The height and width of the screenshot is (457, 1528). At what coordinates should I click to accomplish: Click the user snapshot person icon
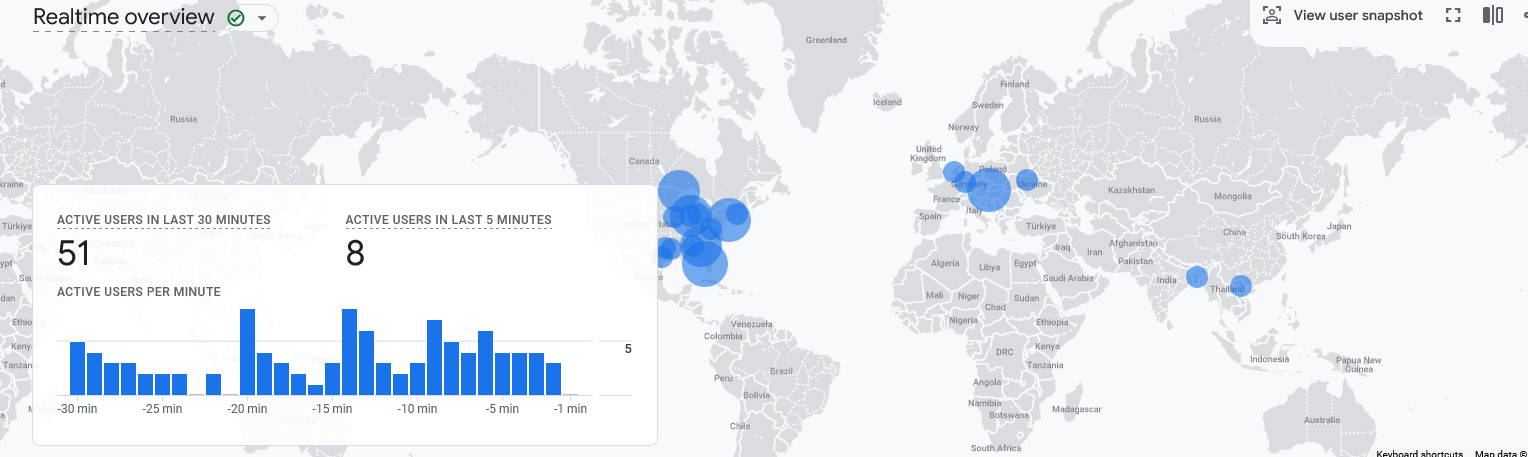click(1272, 15)
